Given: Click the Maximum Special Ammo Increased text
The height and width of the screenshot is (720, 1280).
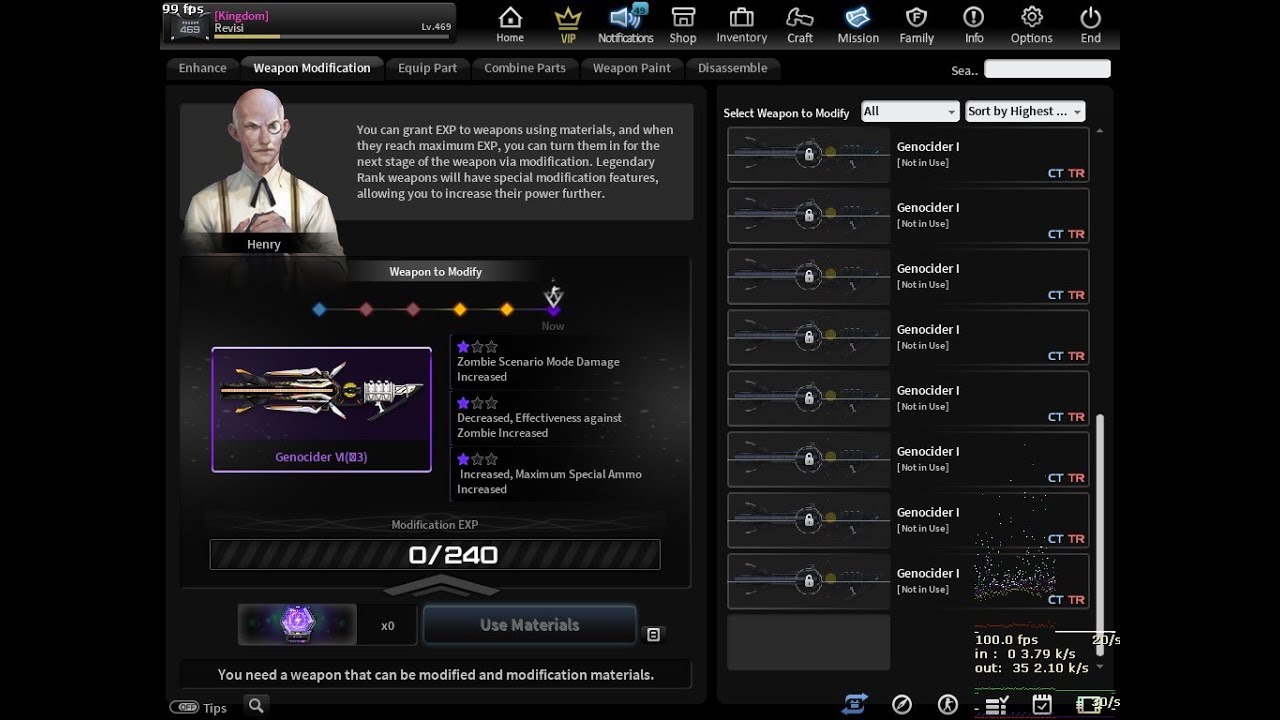Looking at the screenshot, I should click(x=550, y=481).
